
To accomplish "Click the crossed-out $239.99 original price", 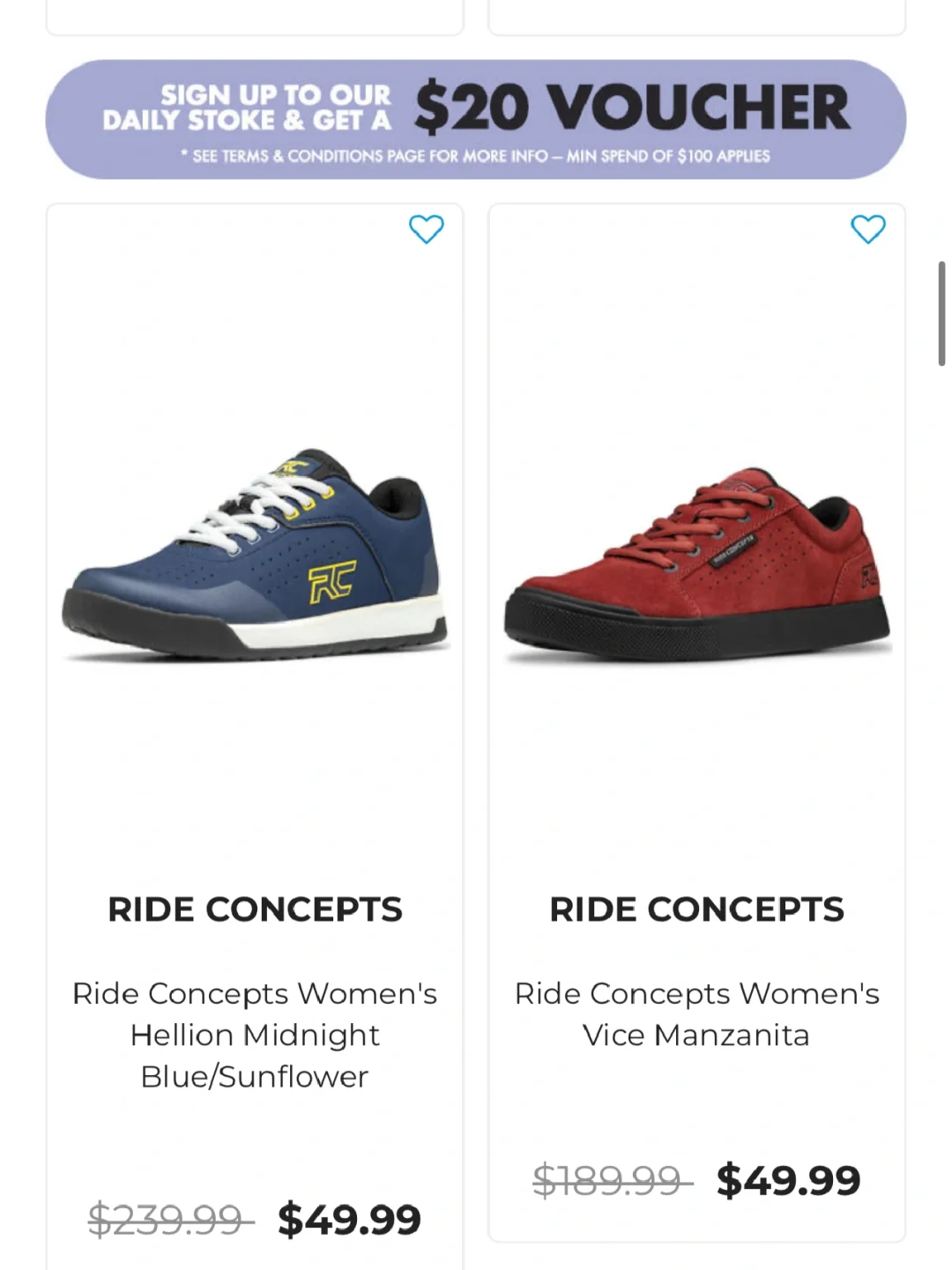I will click(166, 1220).
